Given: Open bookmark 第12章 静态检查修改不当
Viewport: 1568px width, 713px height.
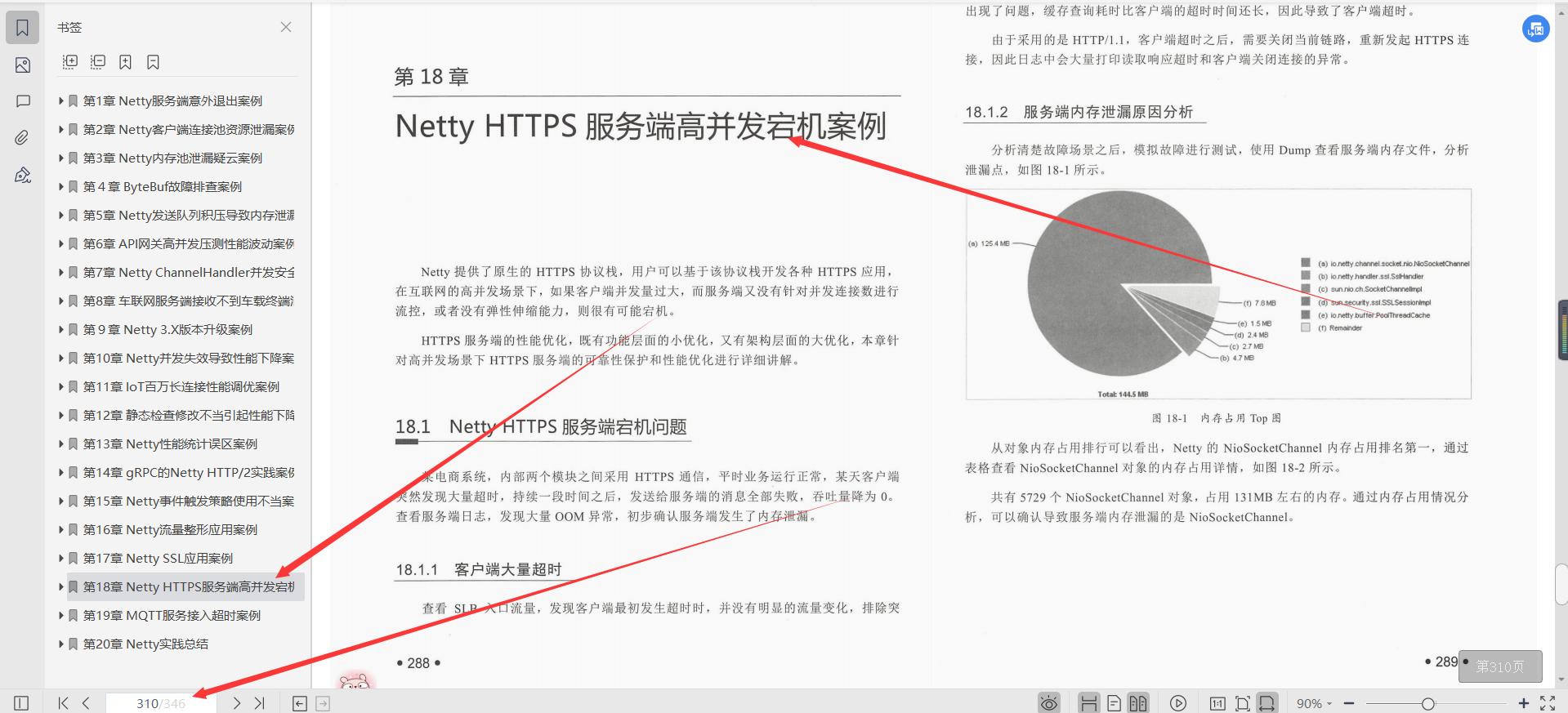Looking at the screenshot, I should (x=188, y=416).
